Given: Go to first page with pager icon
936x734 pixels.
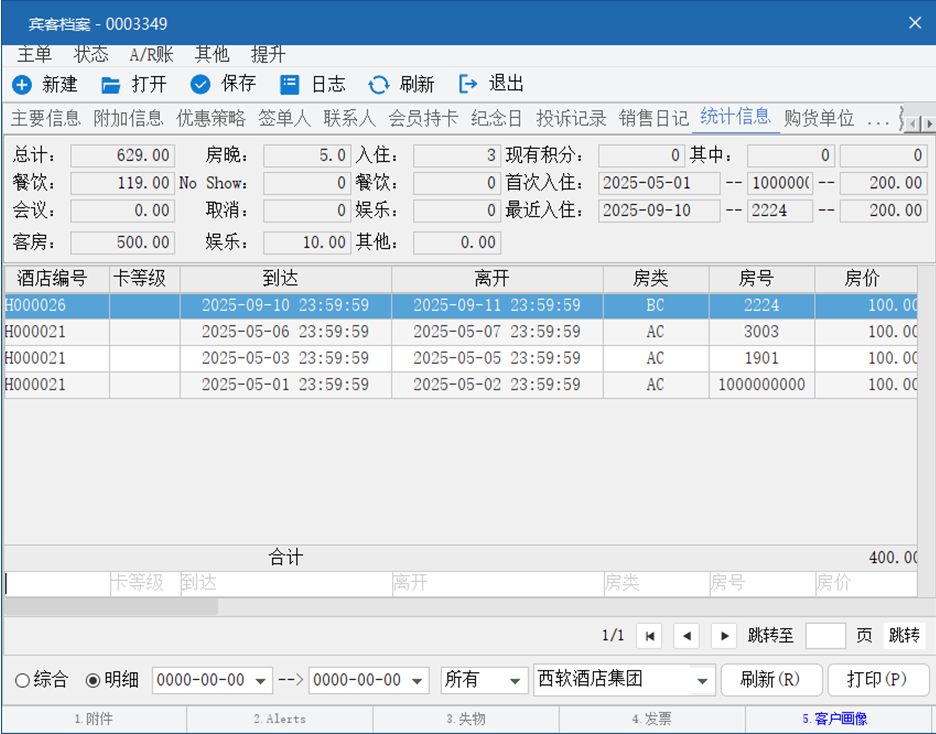Looking at the screenshot, I should [x=649, y=635].
